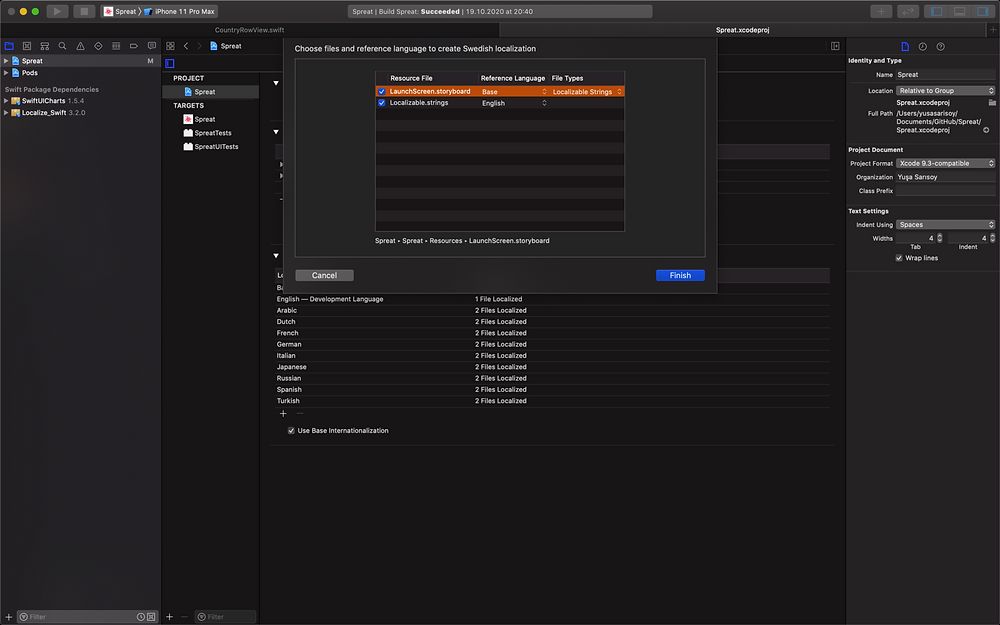Uncheck the Localizable.strings resource file
The width and height of the screenshot is (1000, 625).
point(381,103)
